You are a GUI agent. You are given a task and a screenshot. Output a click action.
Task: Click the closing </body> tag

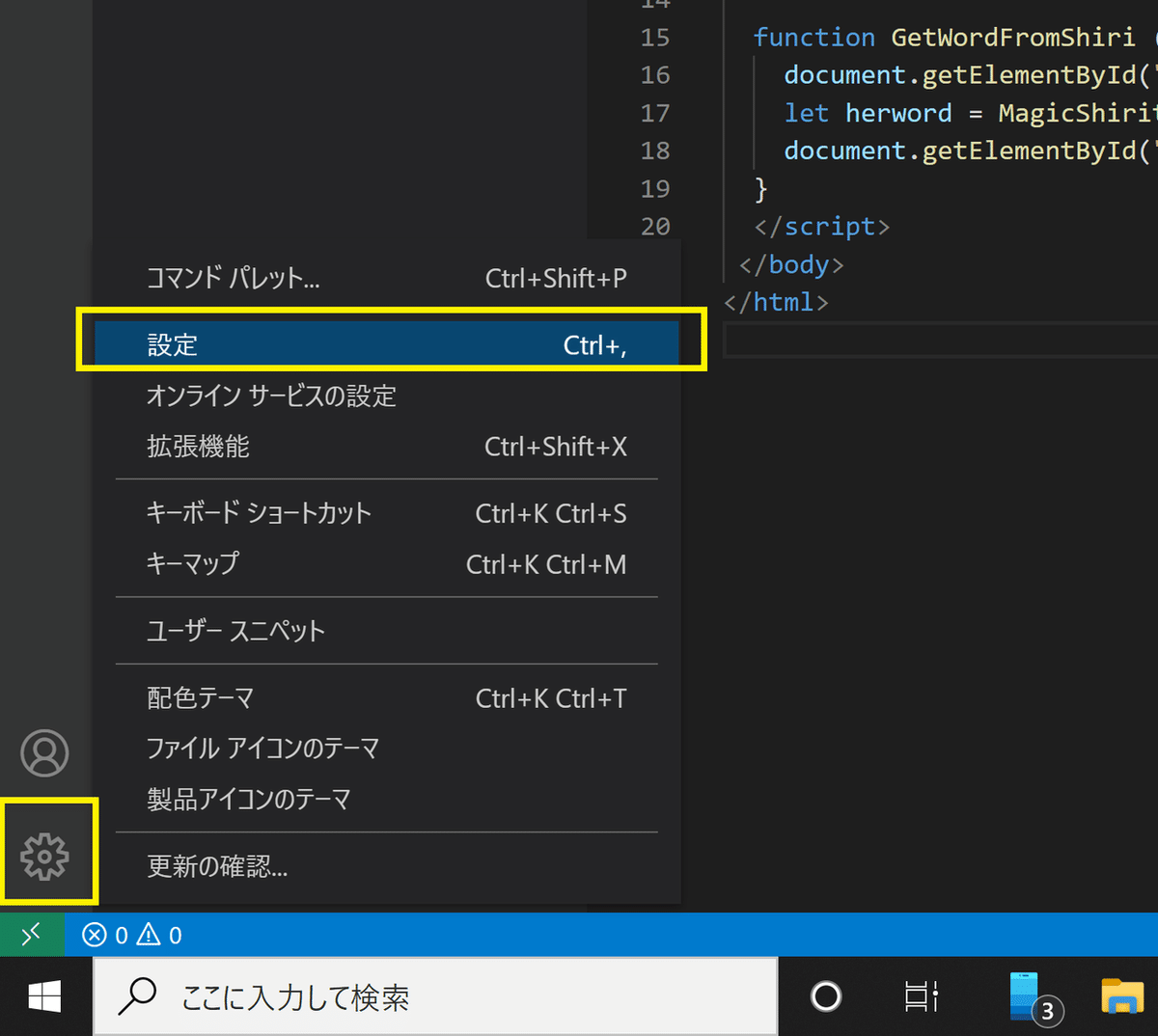point(791,264)
